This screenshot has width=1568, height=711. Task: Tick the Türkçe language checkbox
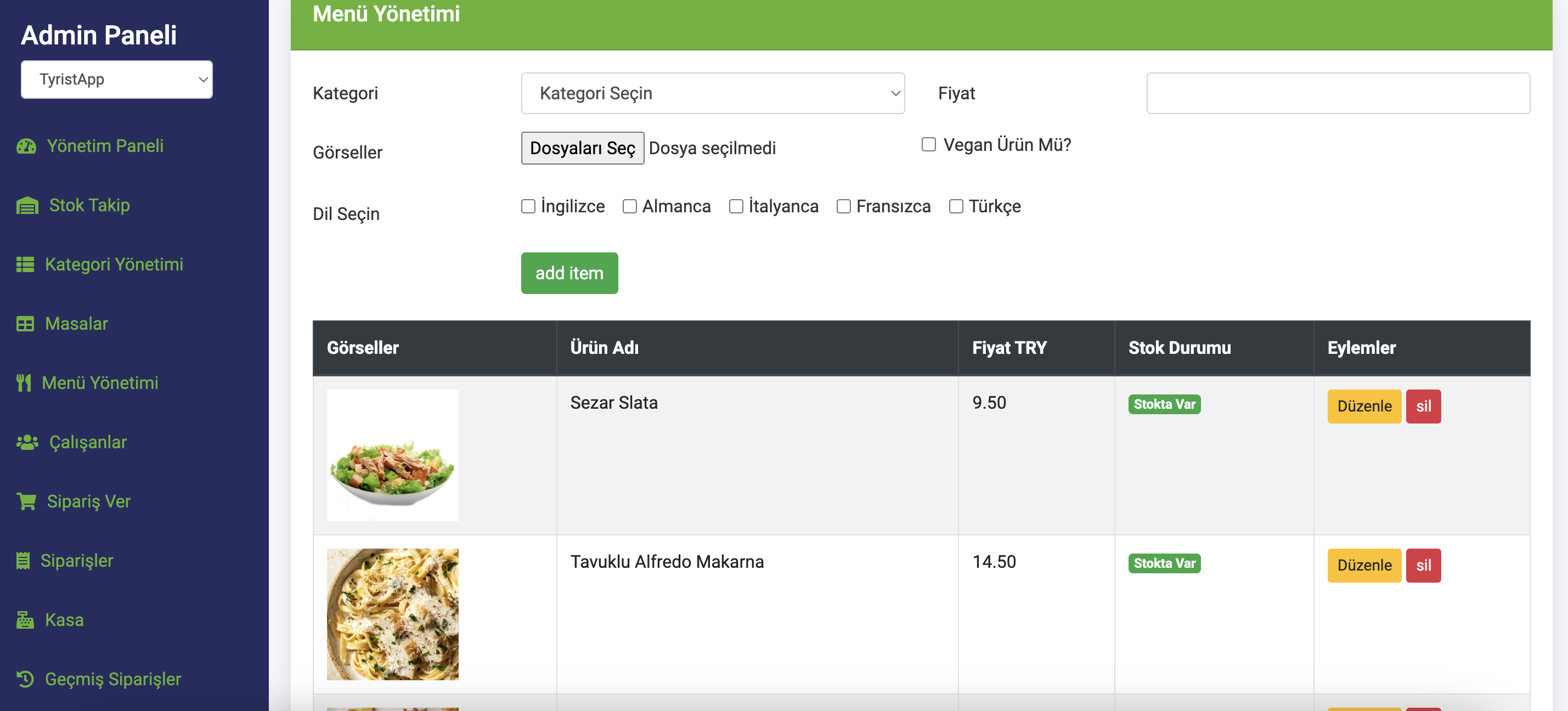click(956, 207)
